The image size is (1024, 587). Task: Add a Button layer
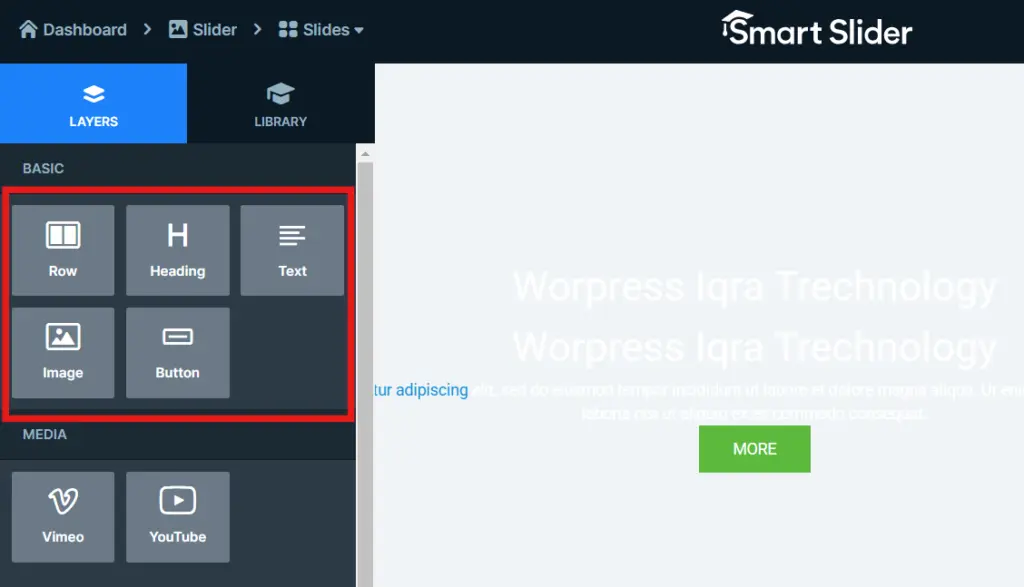[x=177, y=352]
